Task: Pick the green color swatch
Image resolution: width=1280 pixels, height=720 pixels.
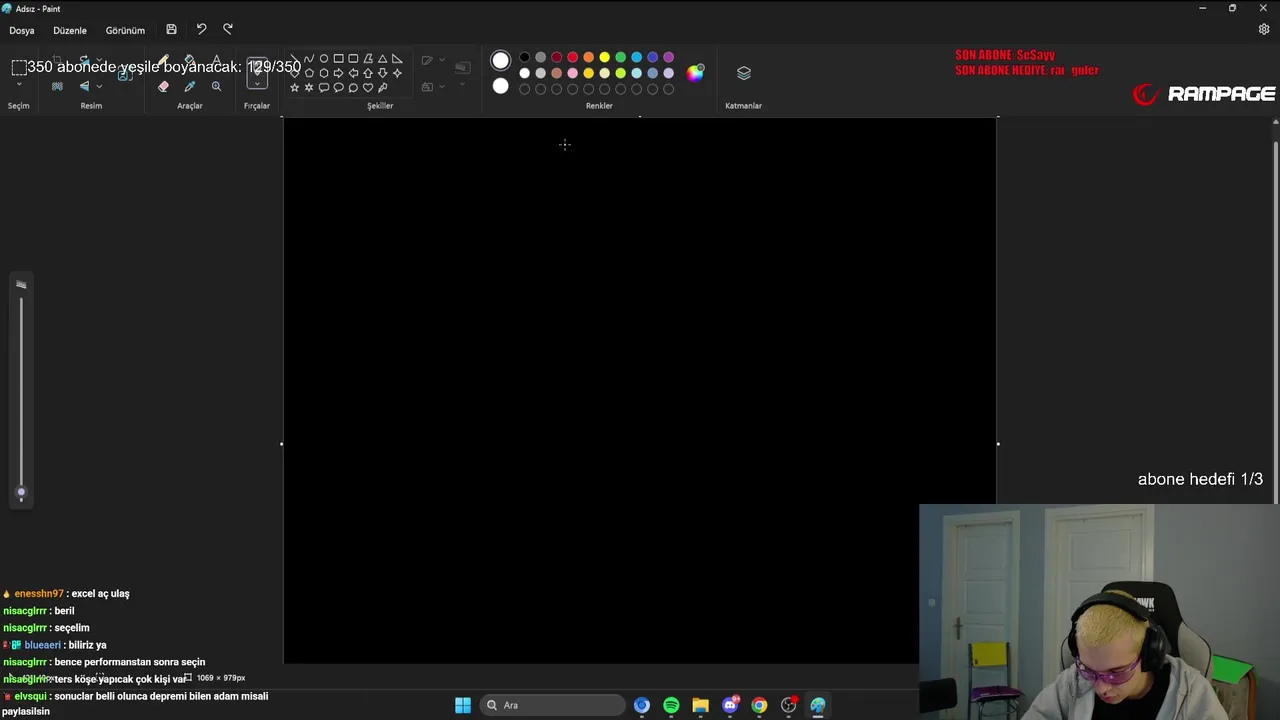Action: coord(620,57)
